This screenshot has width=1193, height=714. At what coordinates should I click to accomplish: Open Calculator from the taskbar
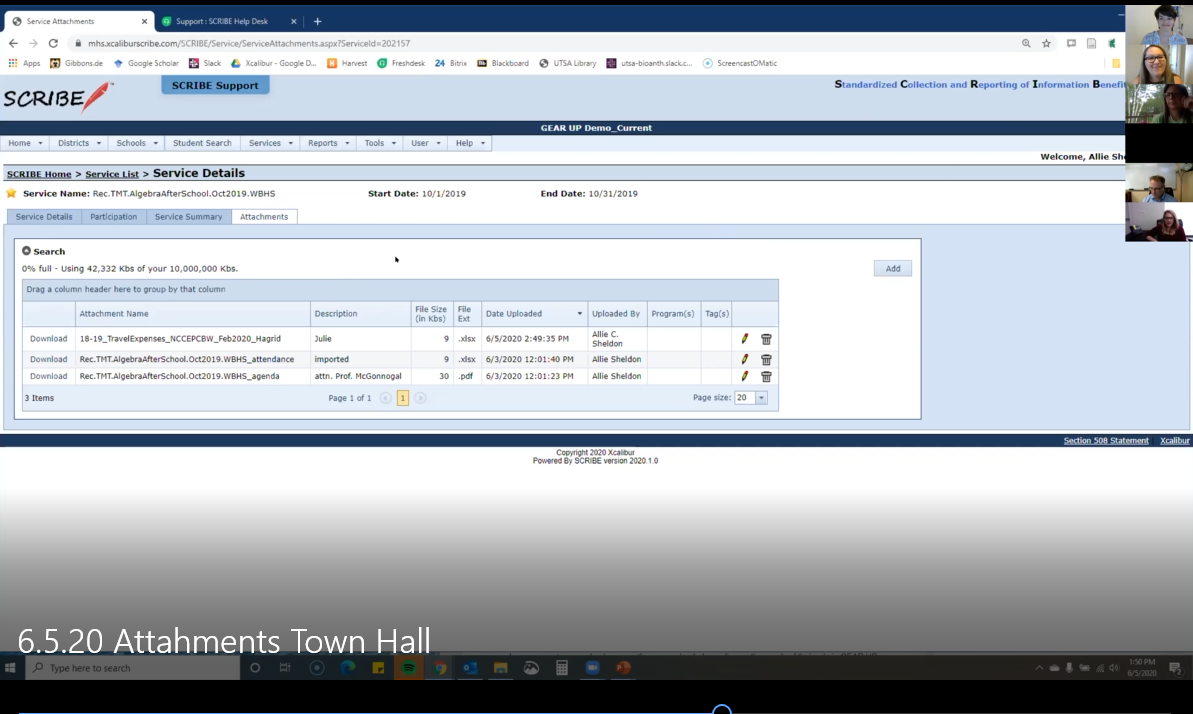coord(562,668)
